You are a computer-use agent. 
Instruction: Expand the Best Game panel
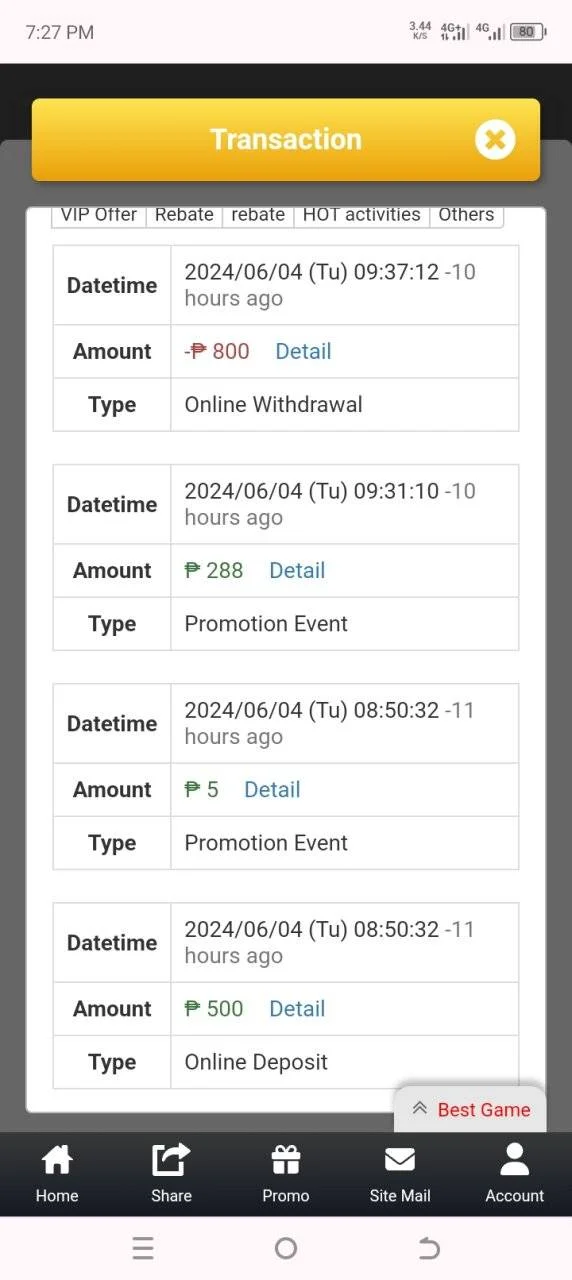tap(471, 1109)
